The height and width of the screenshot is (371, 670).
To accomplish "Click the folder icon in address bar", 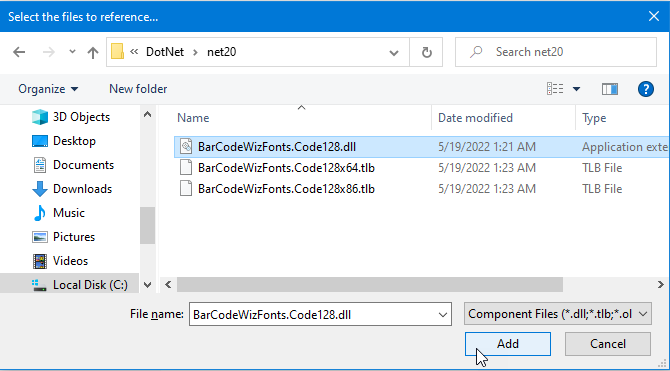I will 118,52.
